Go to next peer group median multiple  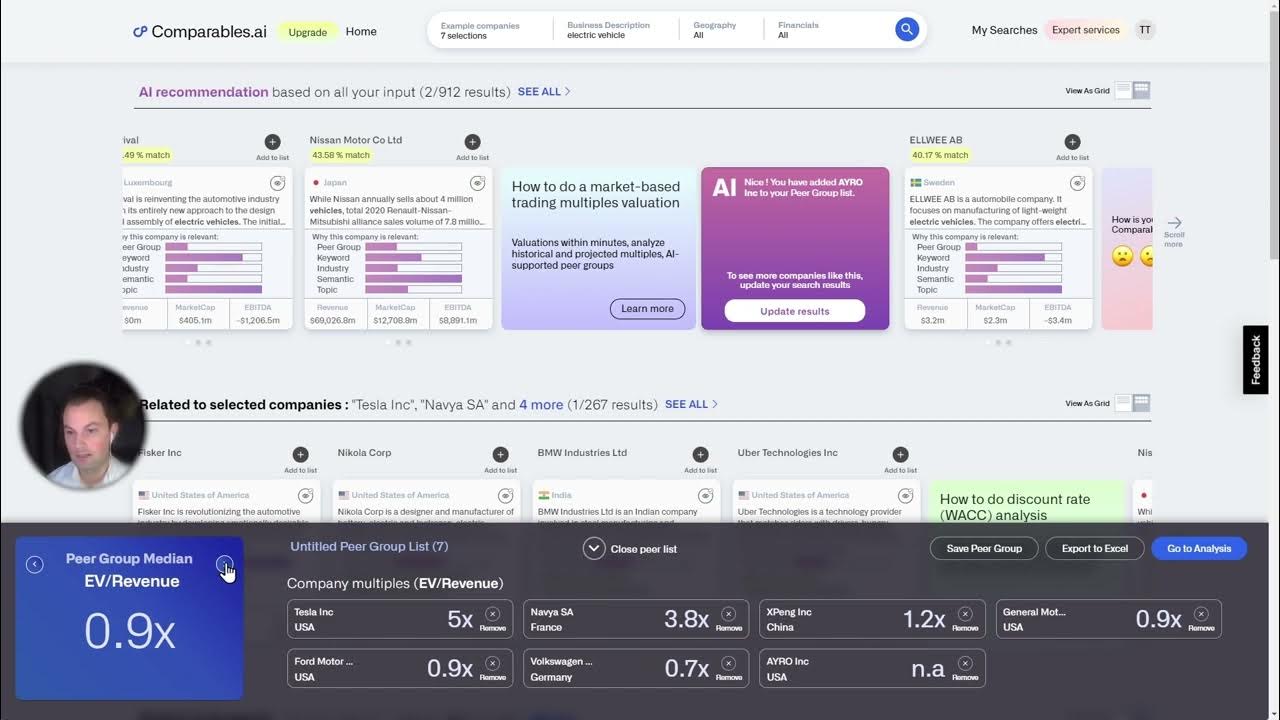(x=224, y=564)
